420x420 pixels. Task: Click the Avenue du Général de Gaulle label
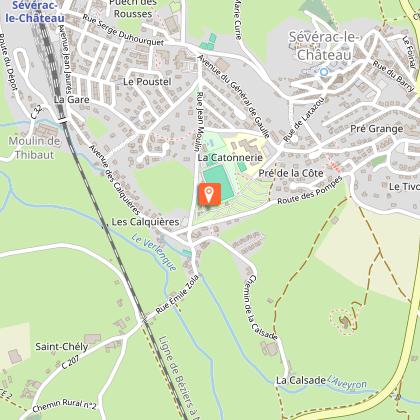pos(234,96)
